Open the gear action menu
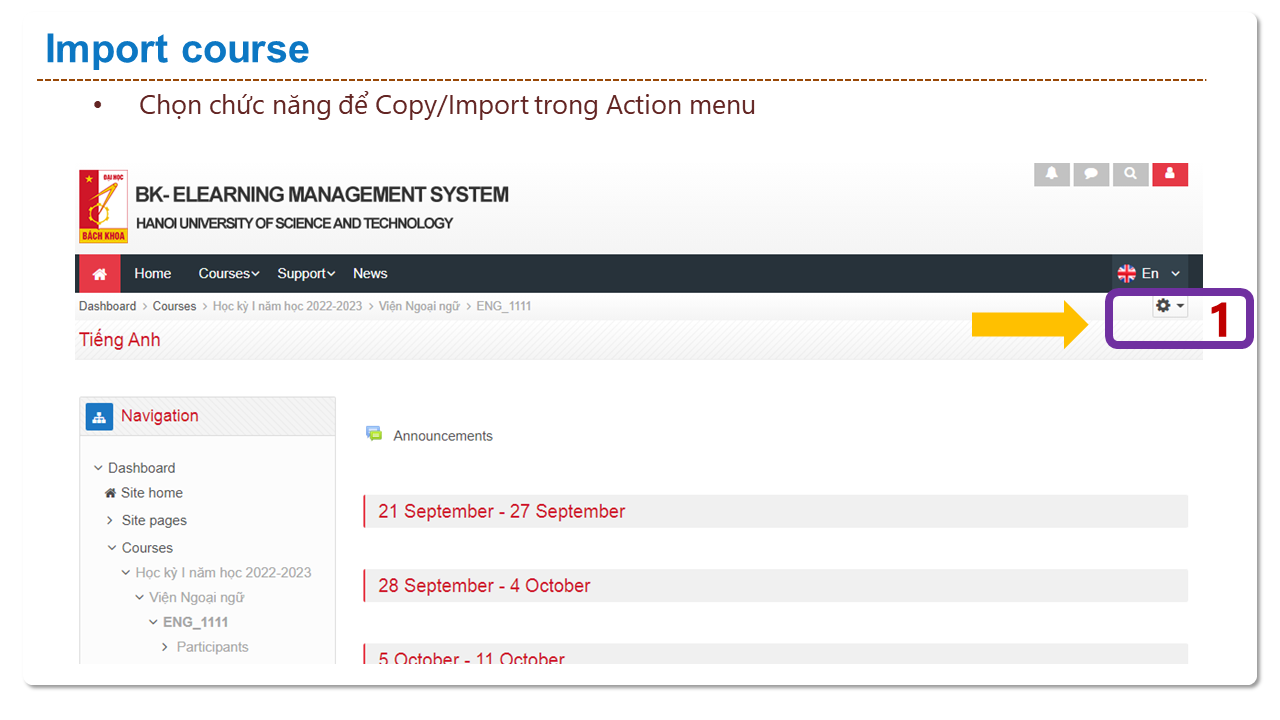Viewport: 1280px width, 720px height. pyautogui.click(x=1169, y=306)
